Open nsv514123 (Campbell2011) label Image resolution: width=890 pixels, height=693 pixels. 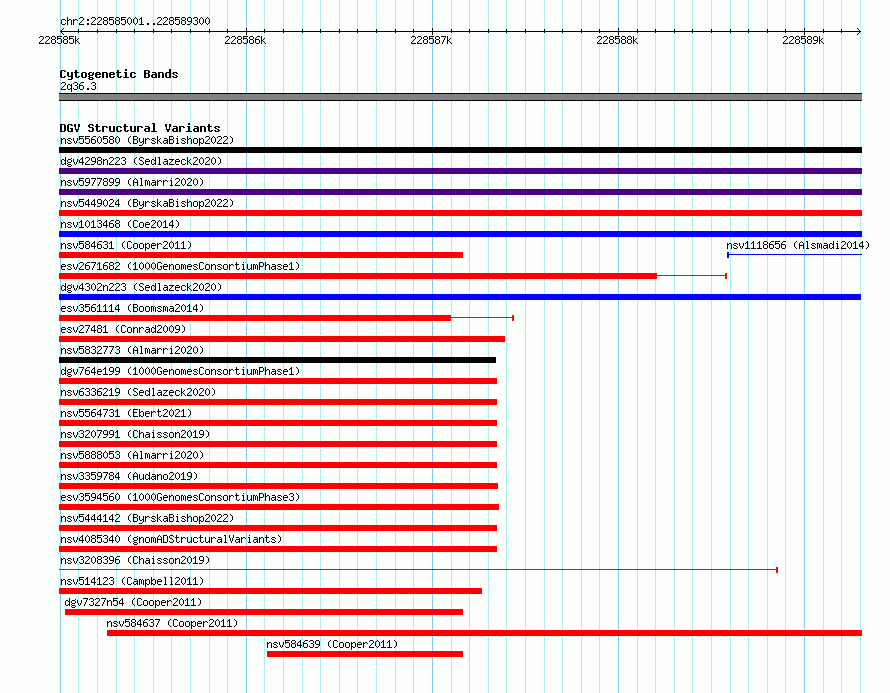132,581
